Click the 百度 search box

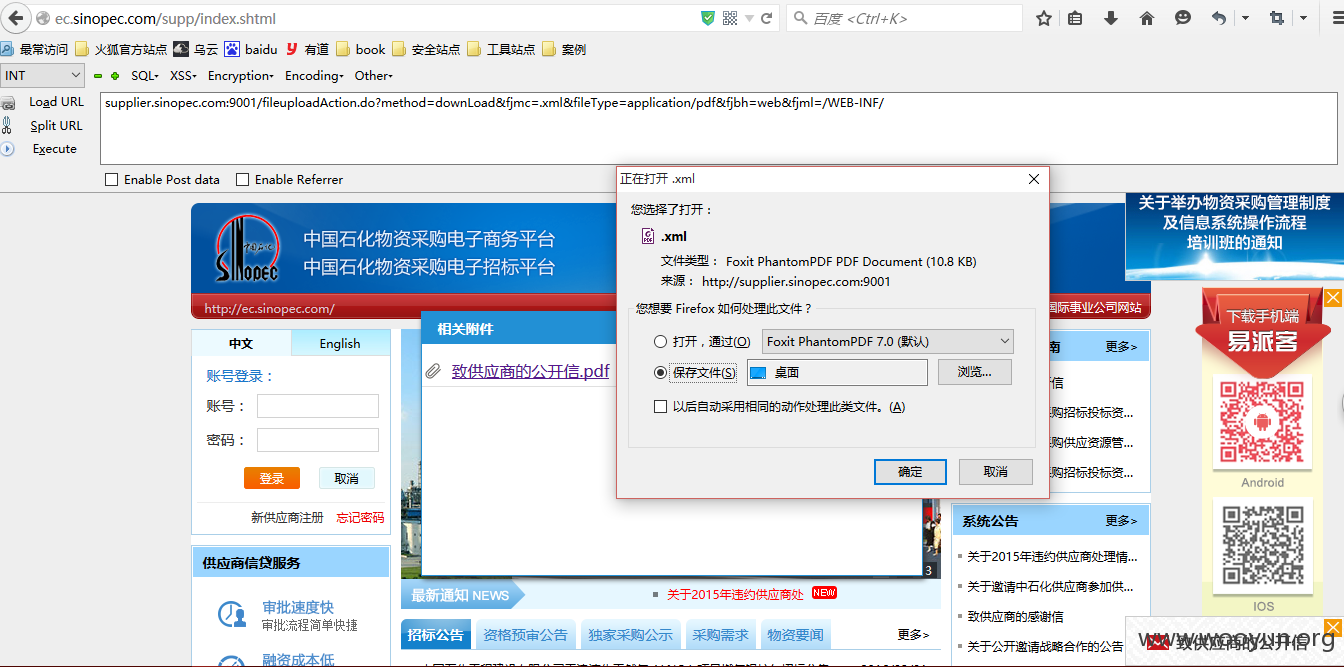point(905,18)
